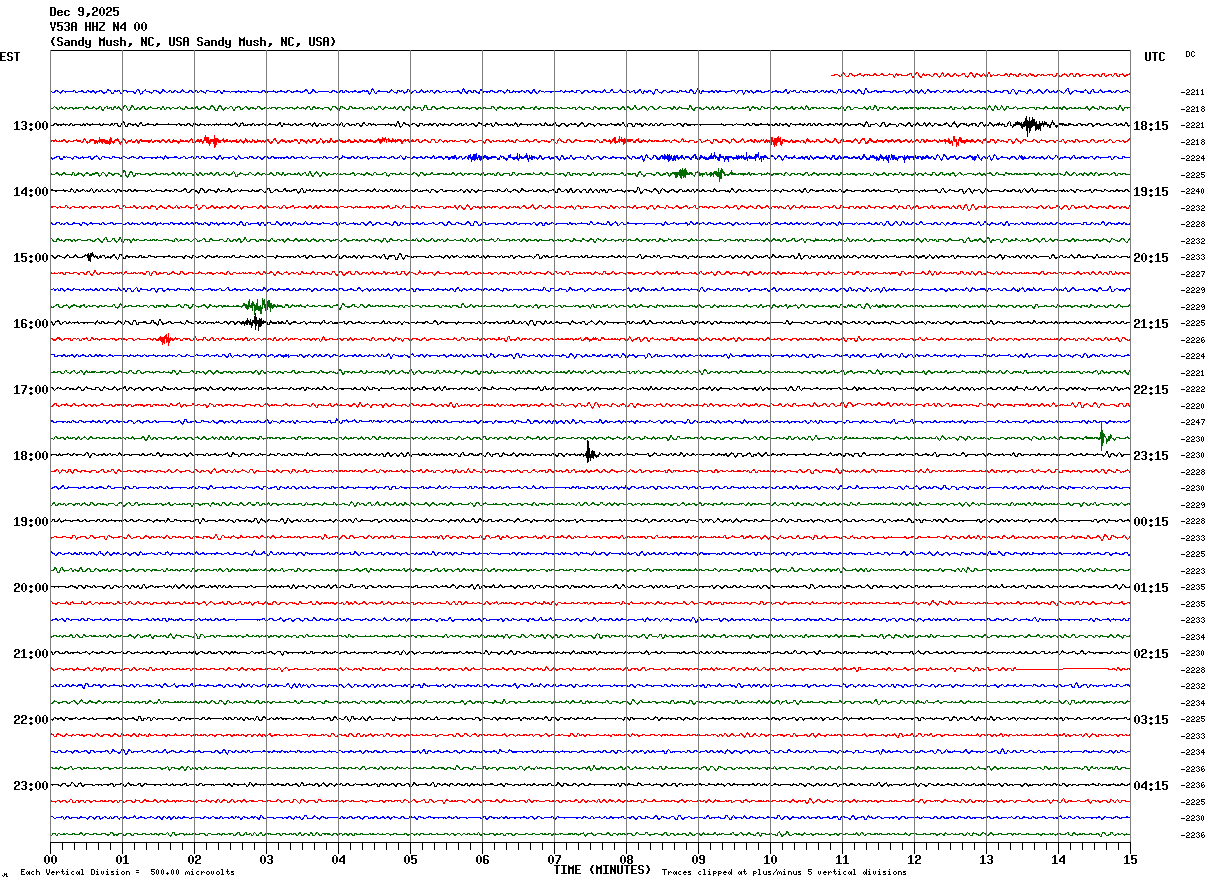Click the 'Traces clipped' footer note
The width and height of the screenshot is (1210, 886).
click(784, 873)
